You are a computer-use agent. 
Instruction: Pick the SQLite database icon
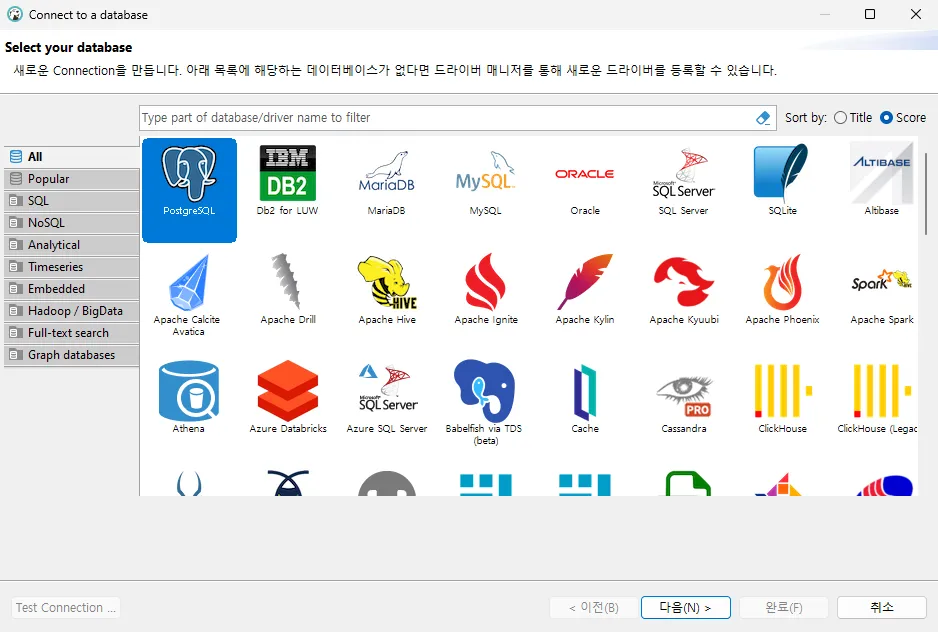coord(782,180)
